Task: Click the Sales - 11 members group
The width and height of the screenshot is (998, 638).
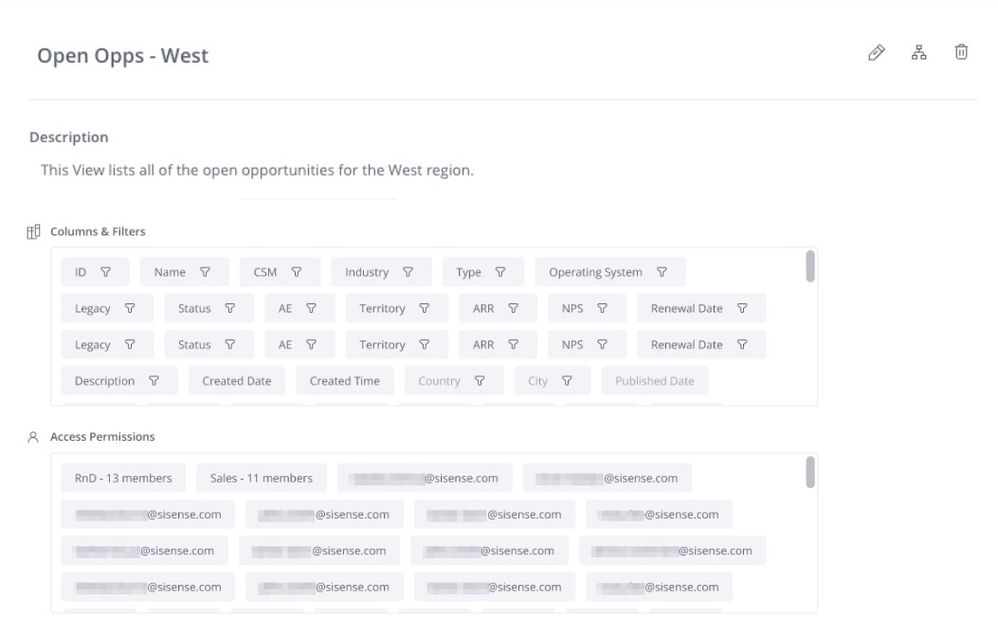Action: point(261,478)
